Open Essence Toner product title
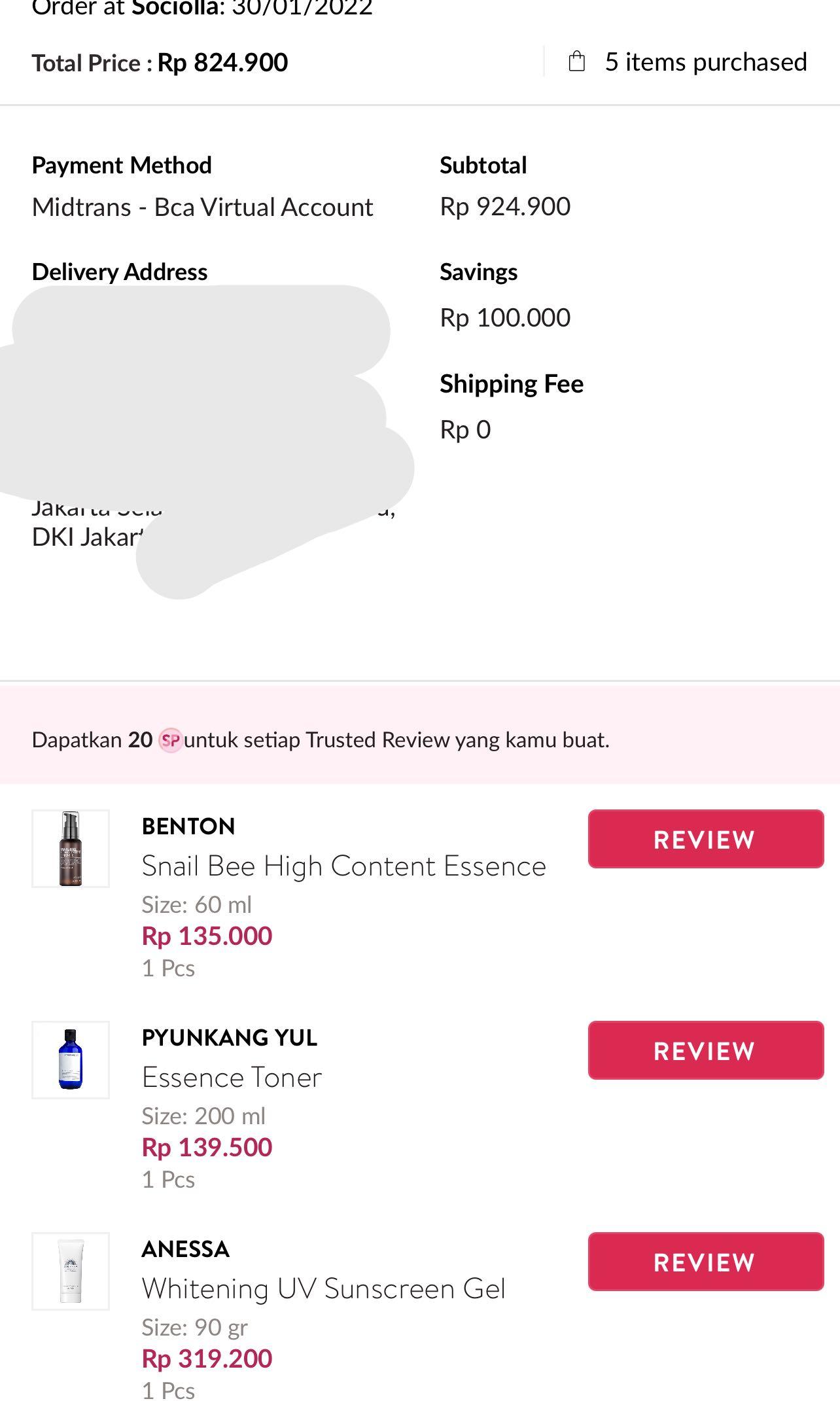Screen dimensions: 840x1401 click(232, 1078)
